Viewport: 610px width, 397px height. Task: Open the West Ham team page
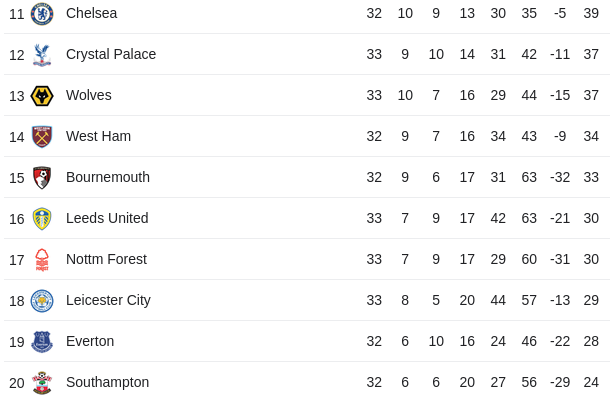tap(98, 136)
